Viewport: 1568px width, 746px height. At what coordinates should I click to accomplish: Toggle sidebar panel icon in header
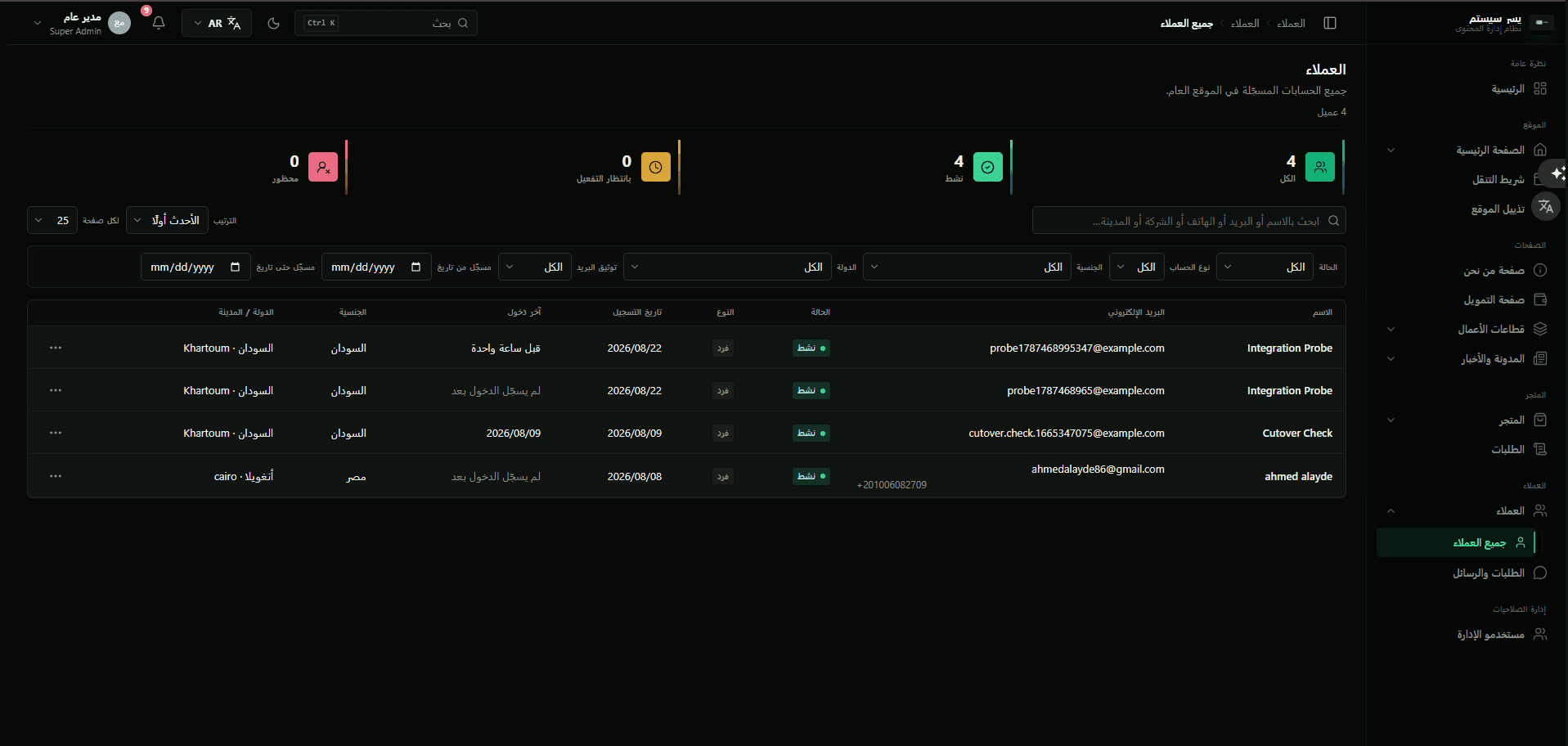tap(1330, 23)
